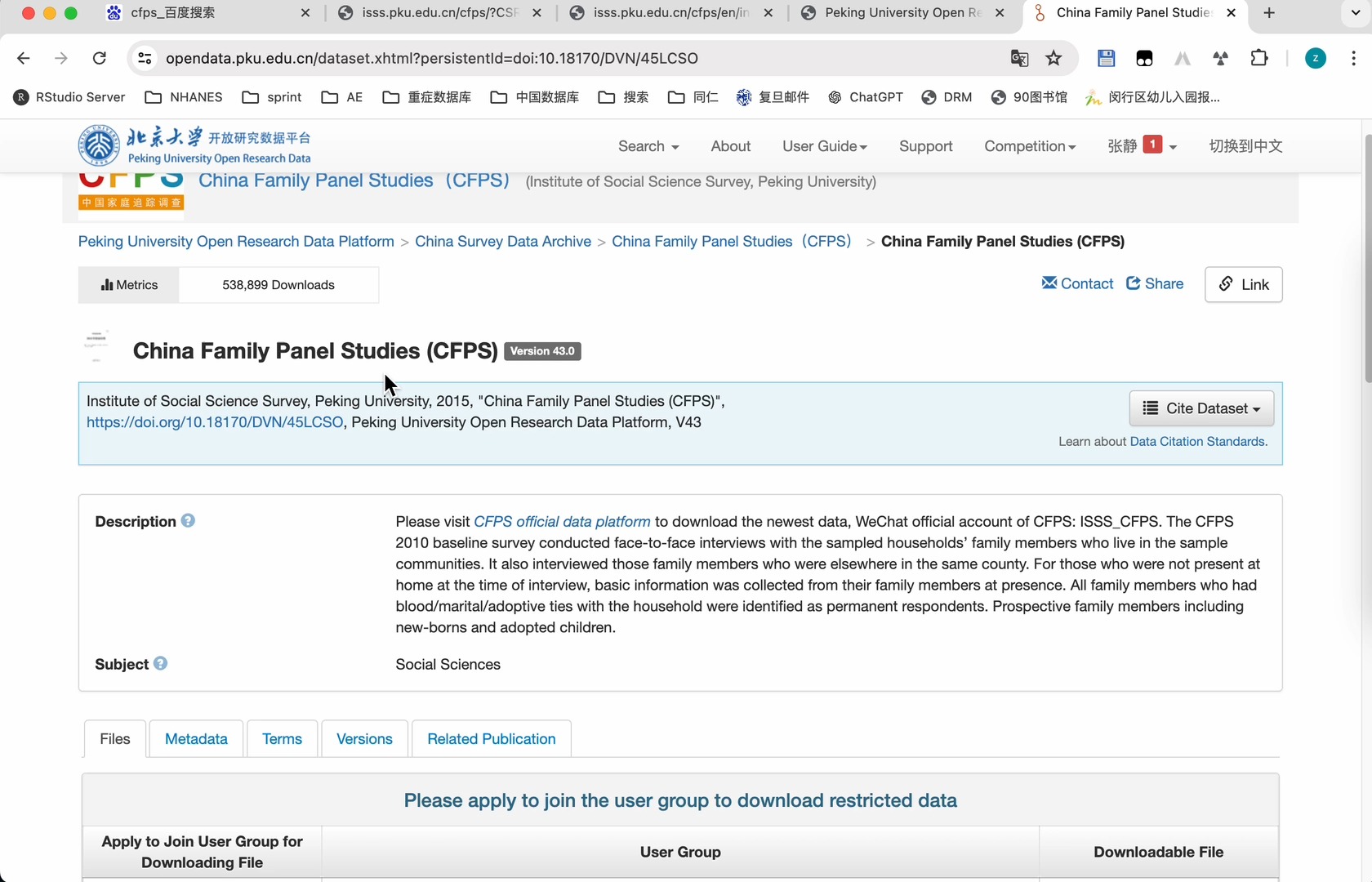This screenshot has width=1372, height=882.
Task: Click the Peking University Open Research Data logo
Action: pyautogui.click(x=194, y=145)
